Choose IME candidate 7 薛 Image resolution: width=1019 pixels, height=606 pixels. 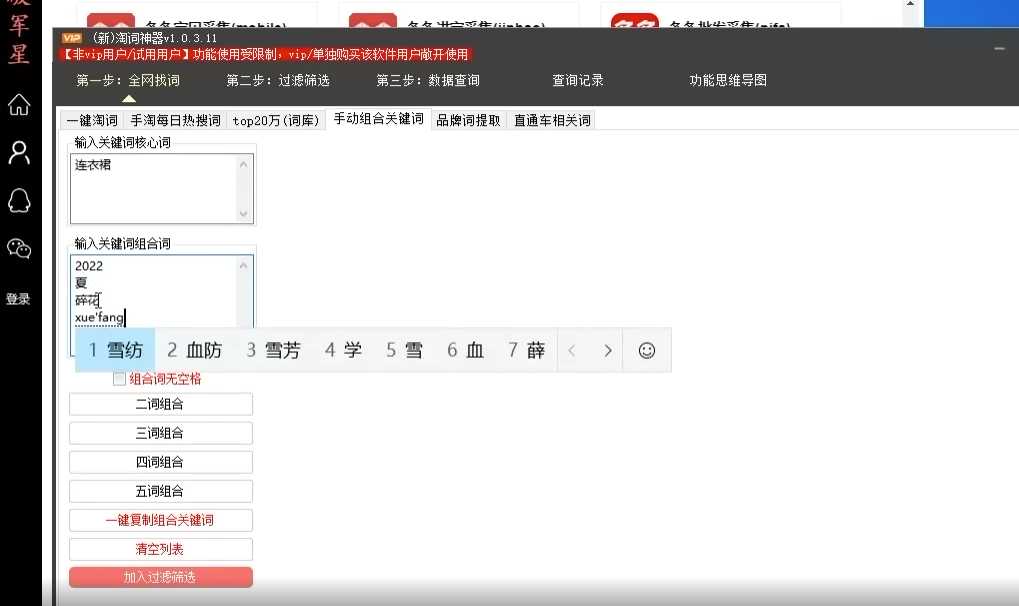[527, 350]
